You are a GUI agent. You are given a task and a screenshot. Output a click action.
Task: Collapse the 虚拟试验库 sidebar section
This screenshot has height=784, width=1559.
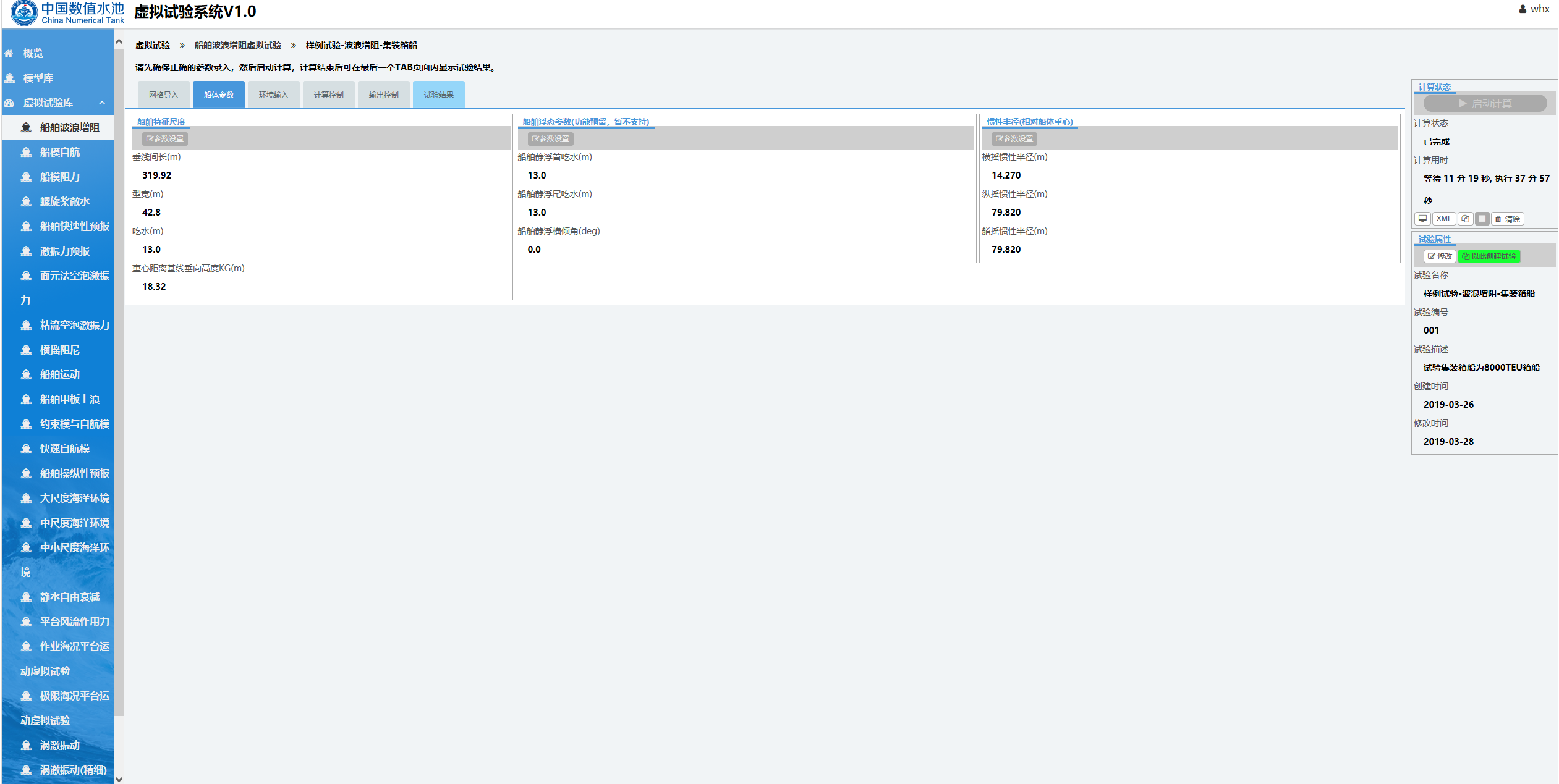[102, 103]
